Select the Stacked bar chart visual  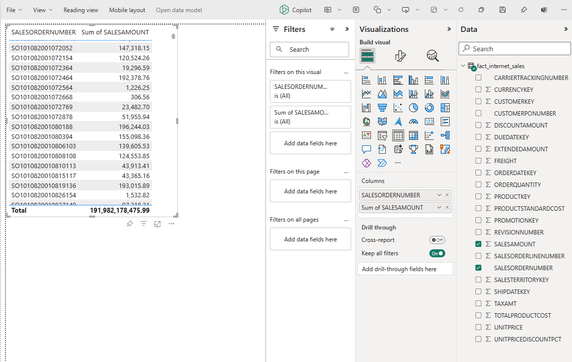point(366,80)
